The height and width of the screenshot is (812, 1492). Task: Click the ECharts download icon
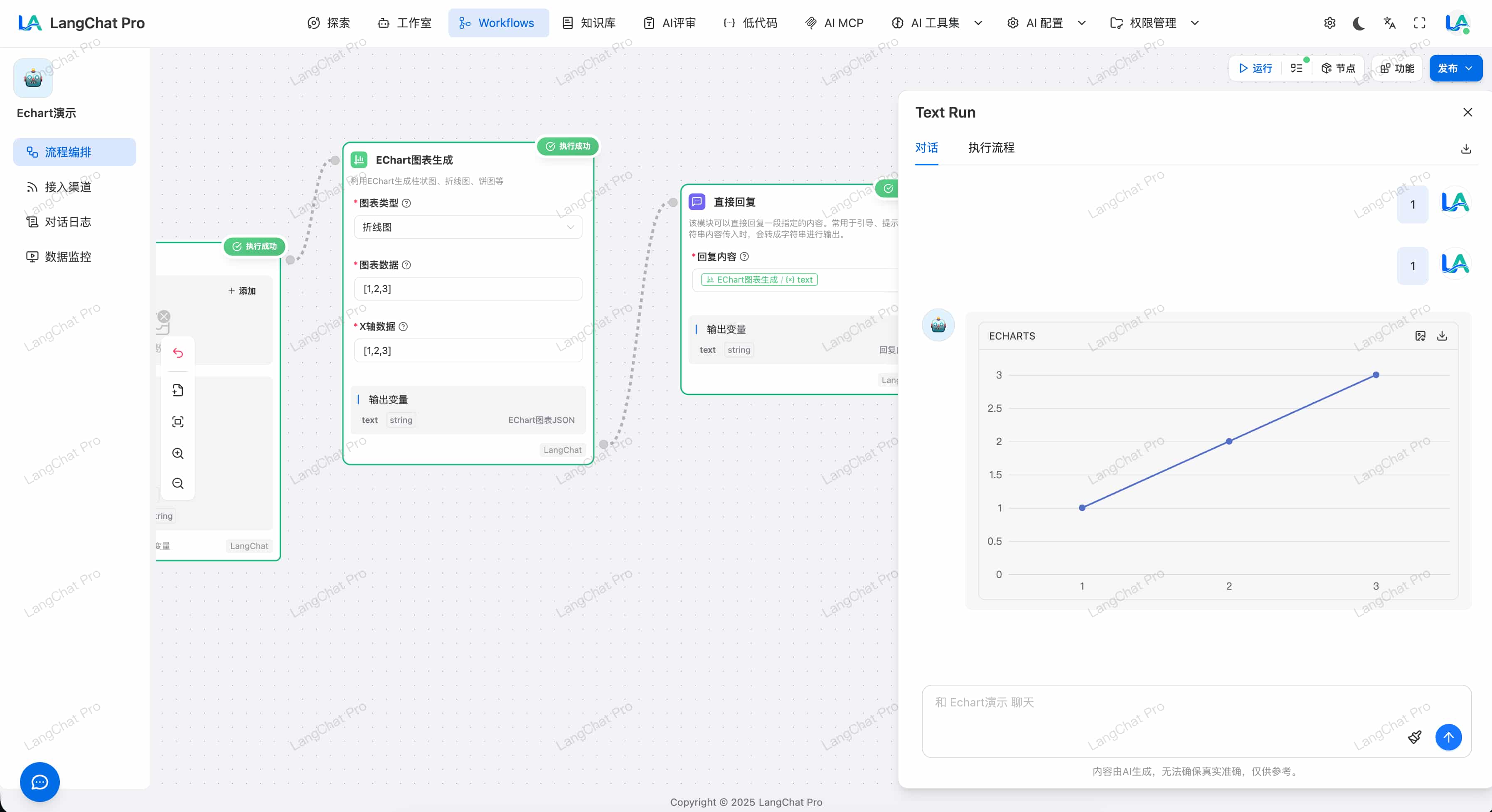[x=1442, y=336]
